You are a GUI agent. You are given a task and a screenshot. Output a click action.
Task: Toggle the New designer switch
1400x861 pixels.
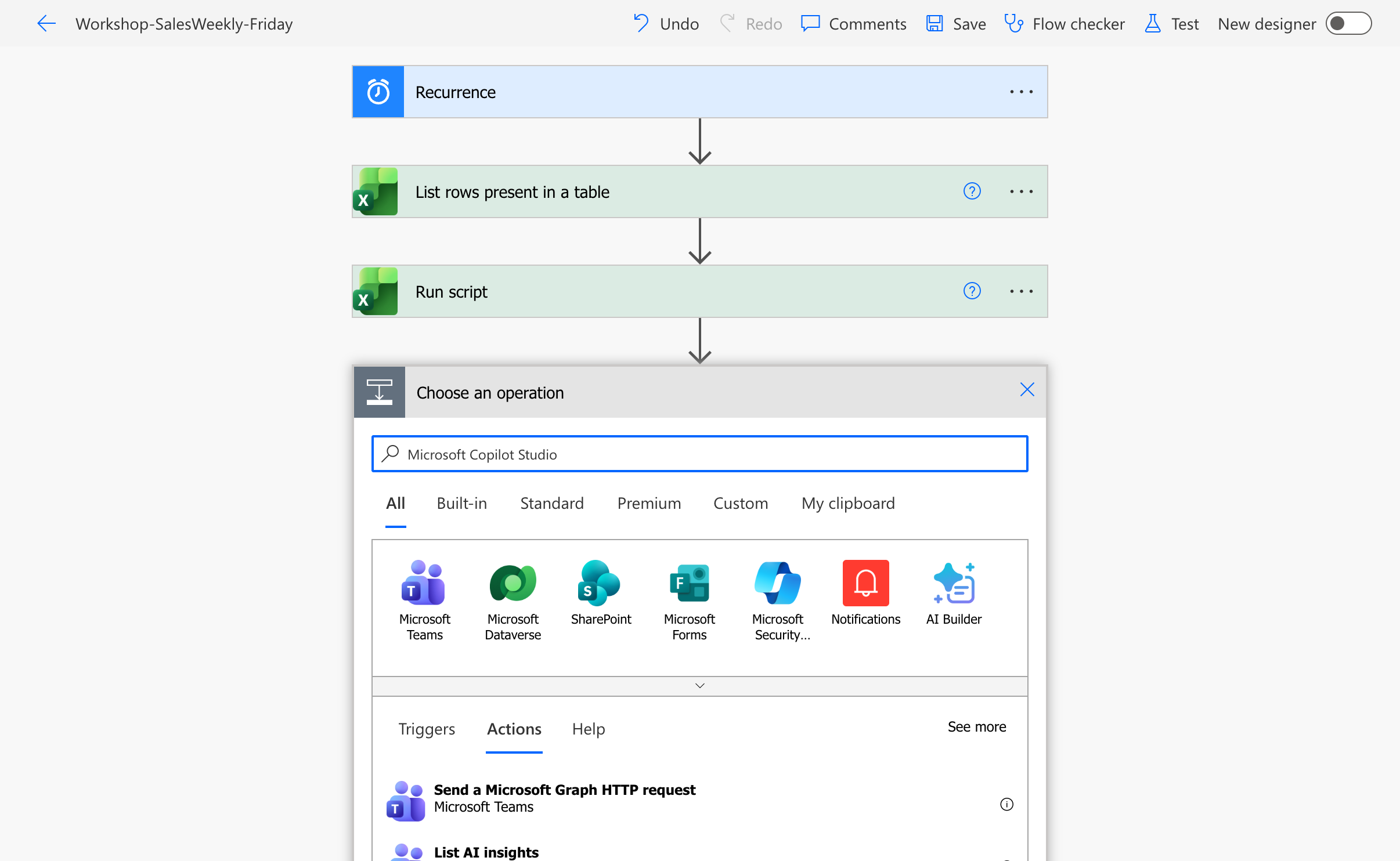pyautogui.click(x=1348, y=24)
